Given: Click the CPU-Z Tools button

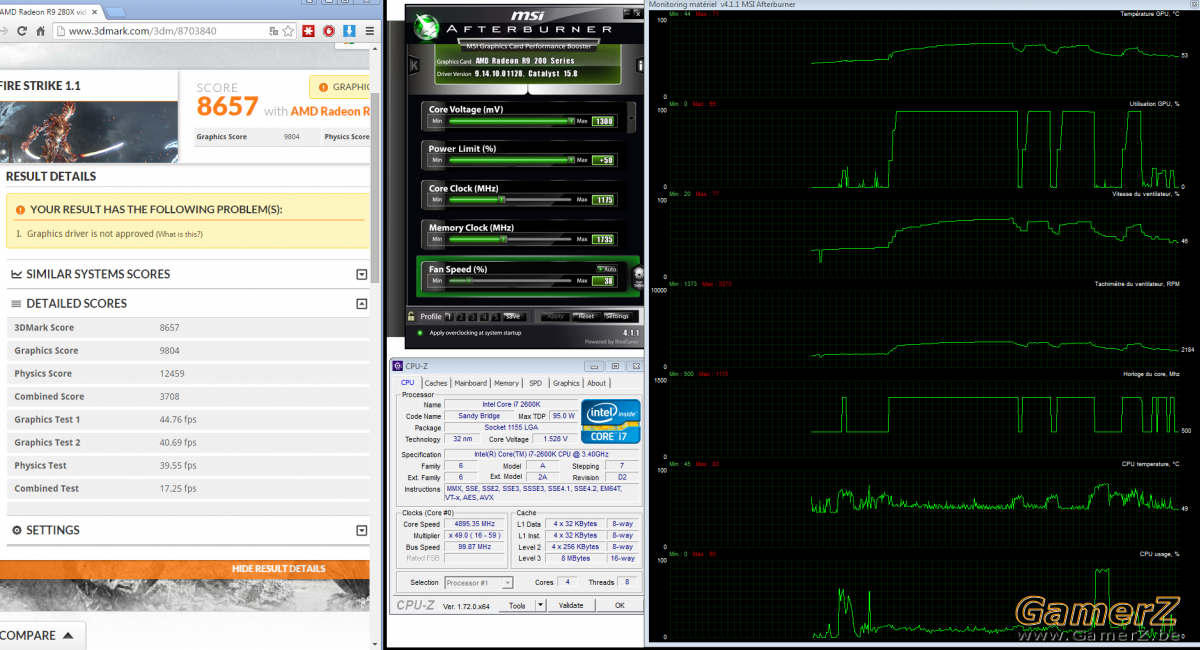Looking at the screenshot, I should tap(517, 605).
